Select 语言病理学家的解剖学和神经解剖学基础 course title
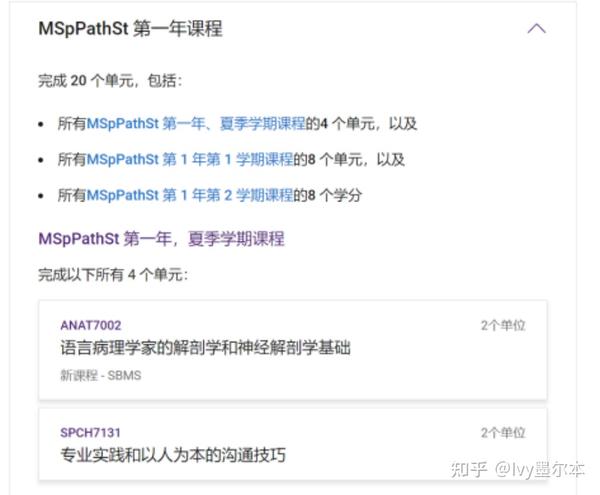Viewport: 600px width, 495px height. pyautogui.click(x=205, y=348)
